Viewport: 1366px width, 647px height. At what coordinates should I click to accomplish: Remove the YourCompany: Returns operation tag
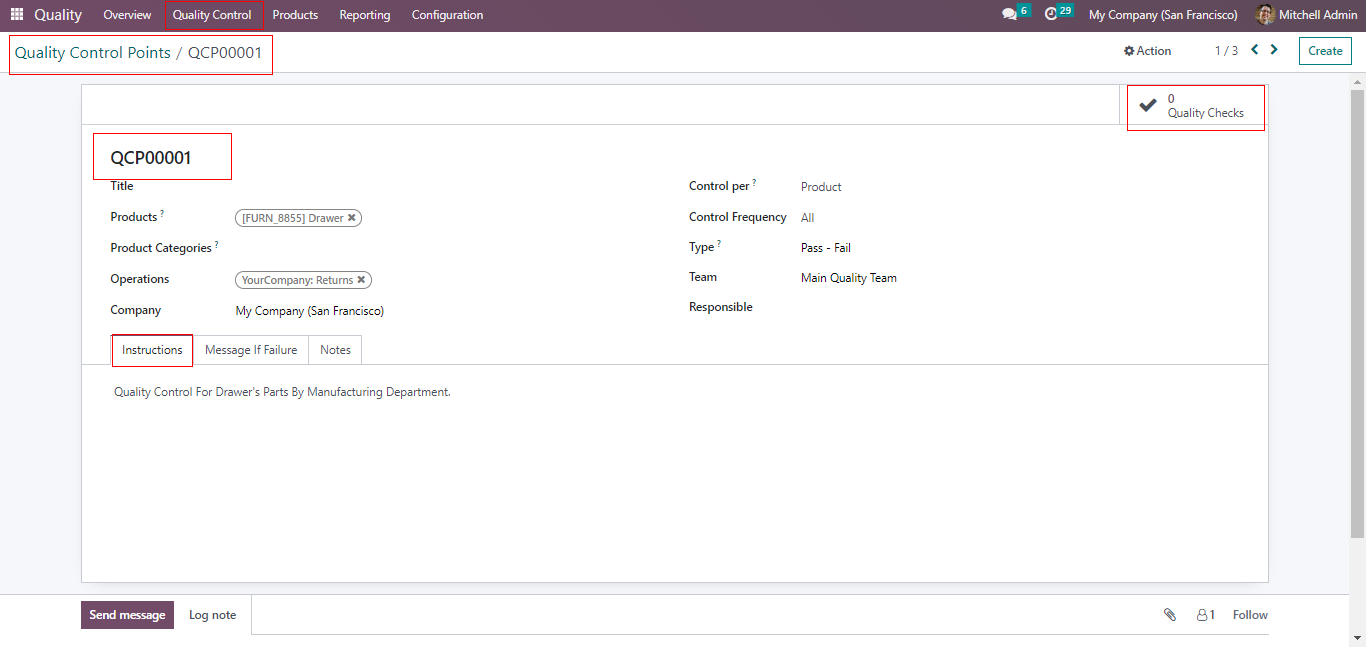pos(361,280)
